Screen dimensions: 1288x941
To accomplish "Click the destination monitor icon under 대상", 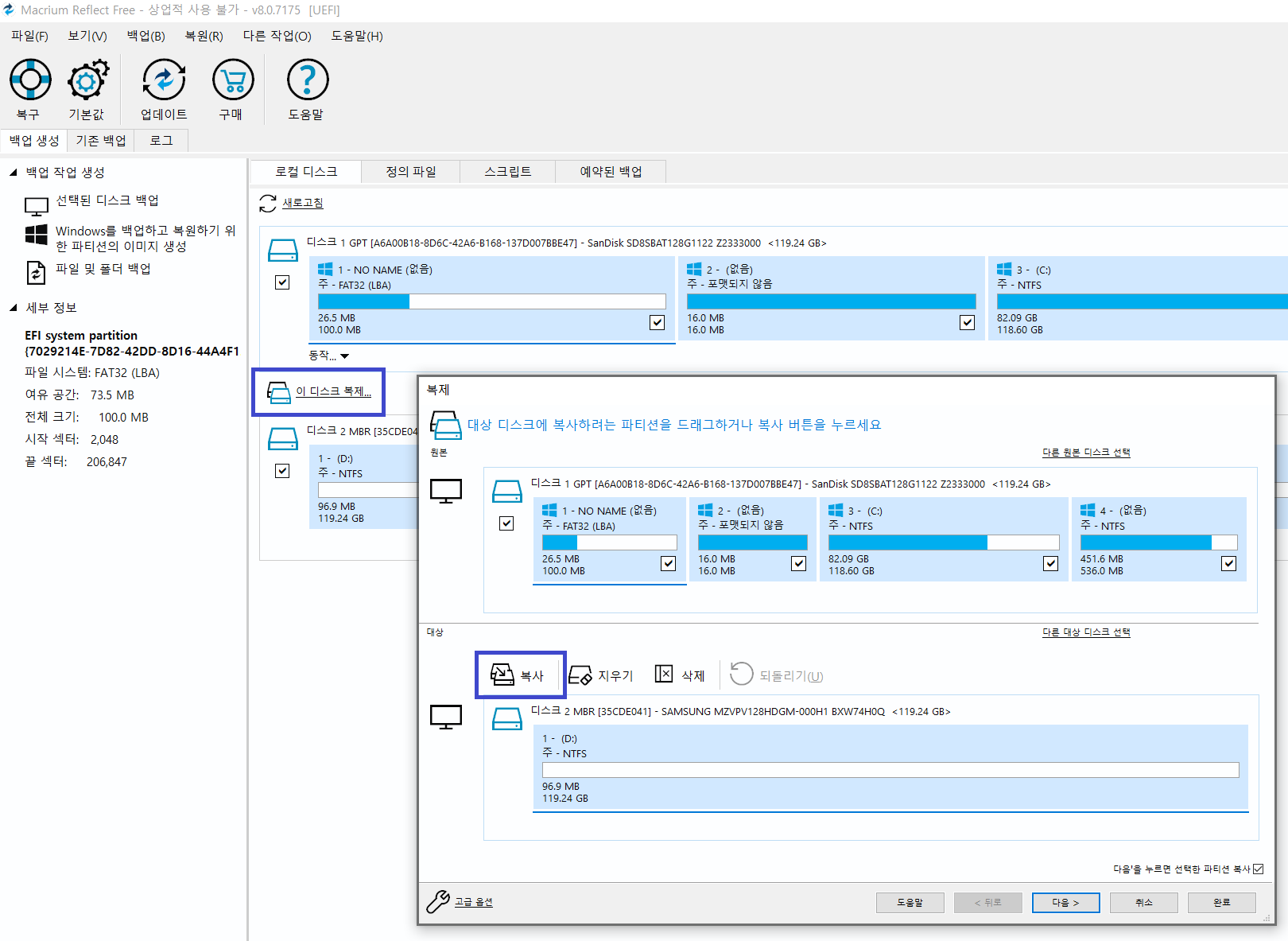I will [x=446, y=717].
